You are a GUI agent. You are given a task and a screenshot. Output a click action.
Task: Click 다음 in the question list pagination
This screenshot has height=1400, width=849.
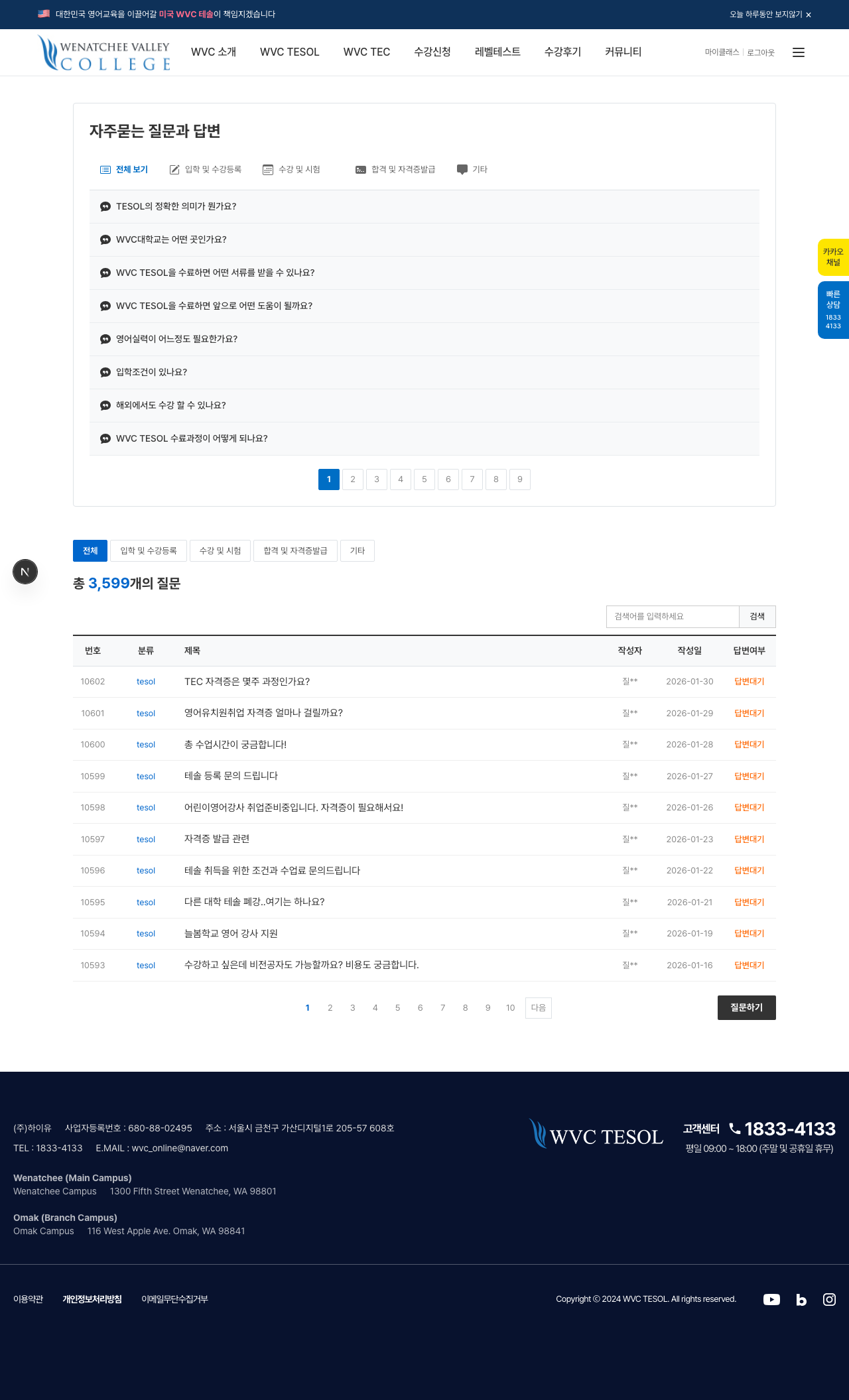click(539, 1008)
